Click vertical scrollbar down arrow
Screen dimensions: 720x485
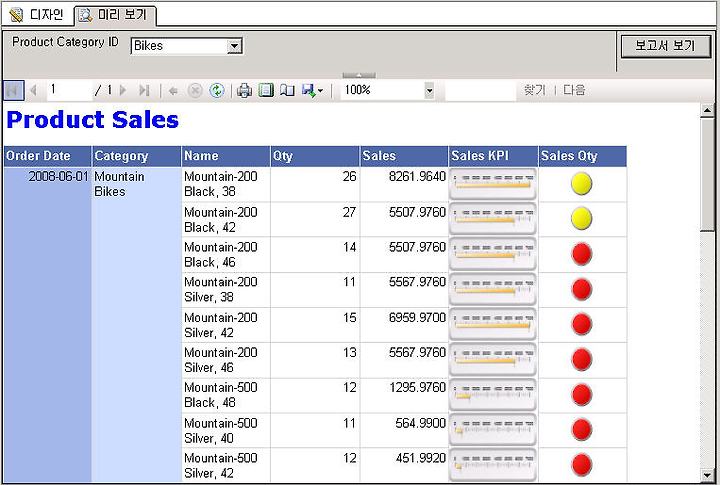tap(707, 475)
